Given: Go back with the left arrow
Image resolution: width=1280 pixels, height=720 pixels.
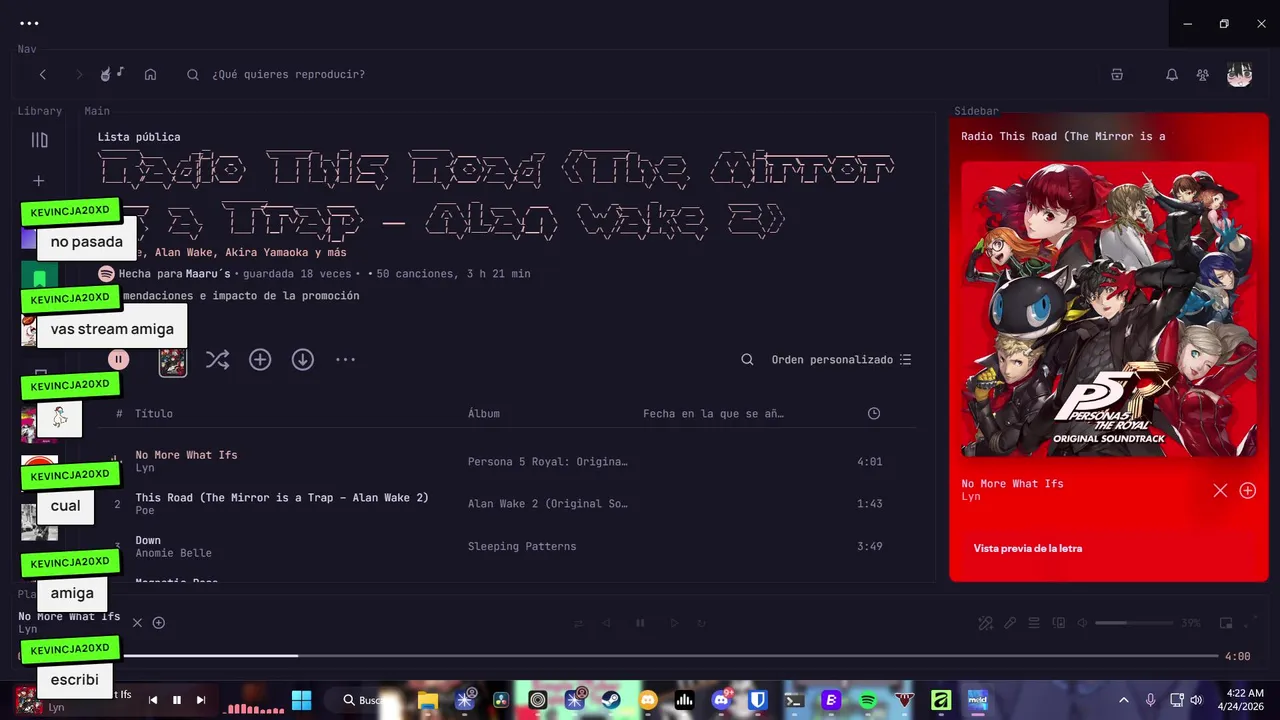Looking at the screenshot, I should click(43, 75).
